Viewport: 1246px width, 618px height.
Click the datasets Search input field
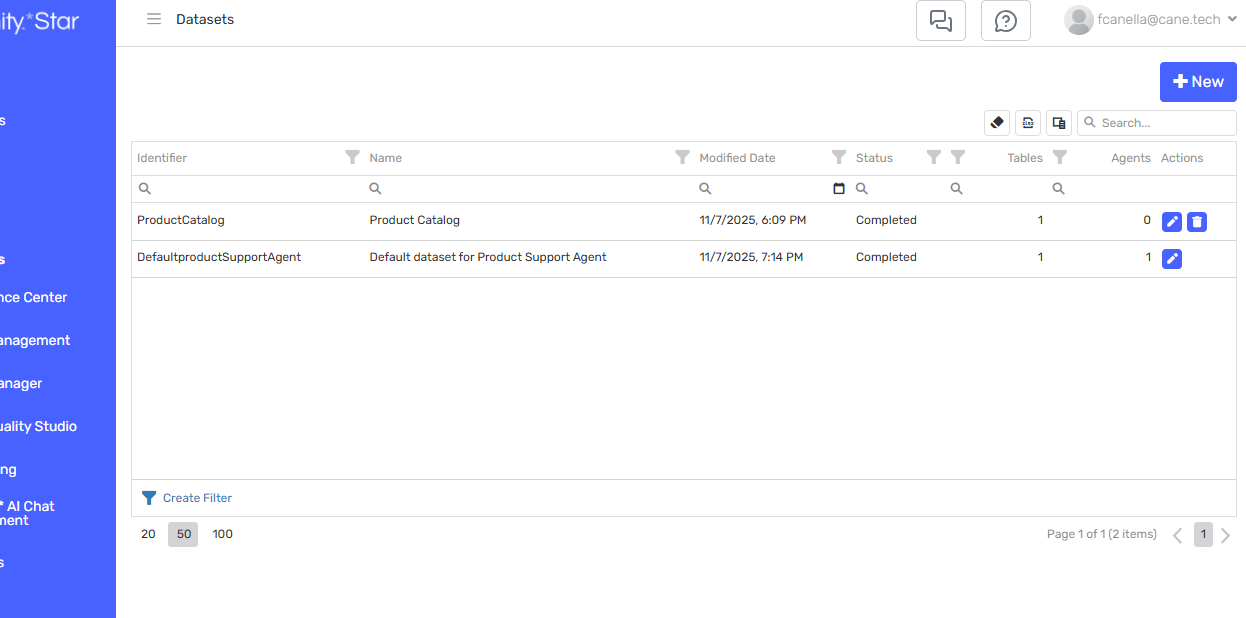point(1164,123)
